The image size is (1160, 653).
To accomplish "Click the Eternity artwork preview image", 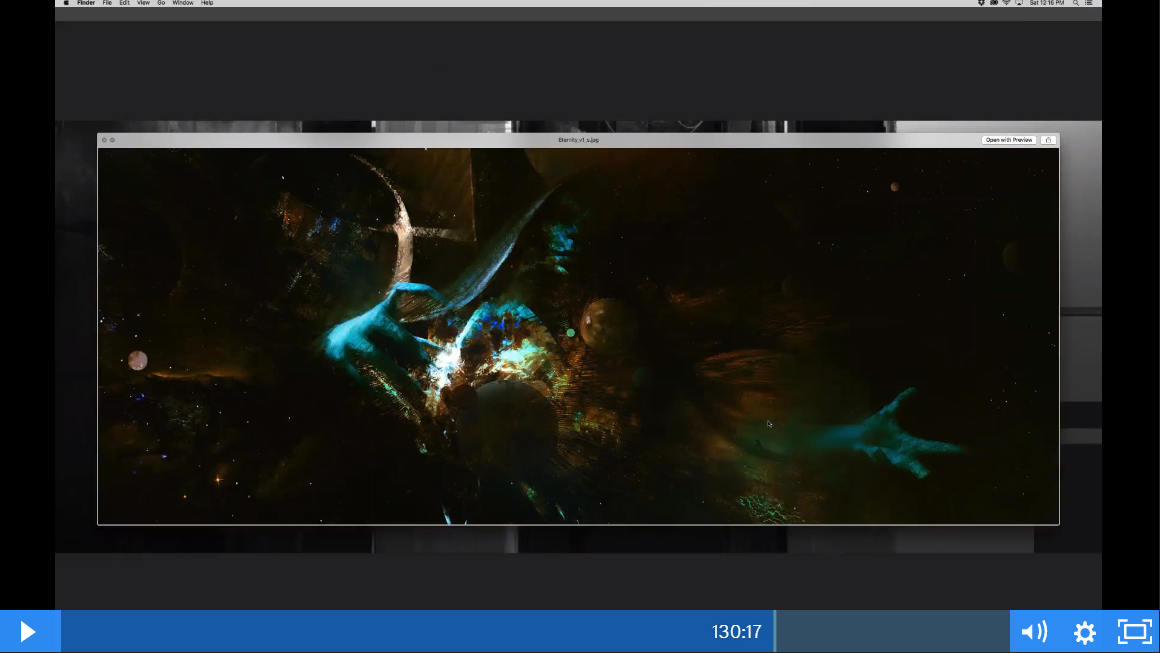I will [x=579, y=336].
